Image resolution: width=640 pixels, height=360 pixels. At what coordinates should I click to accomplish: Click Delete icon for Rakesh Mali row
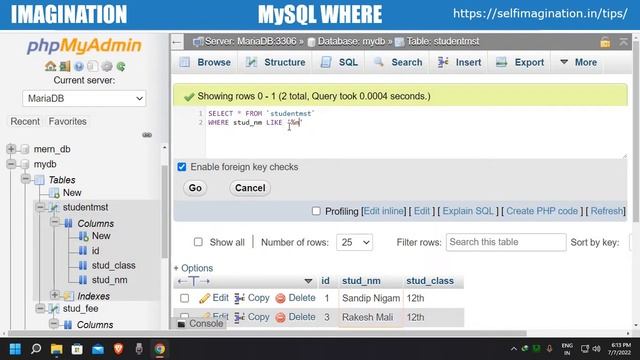tap(280, 317)
